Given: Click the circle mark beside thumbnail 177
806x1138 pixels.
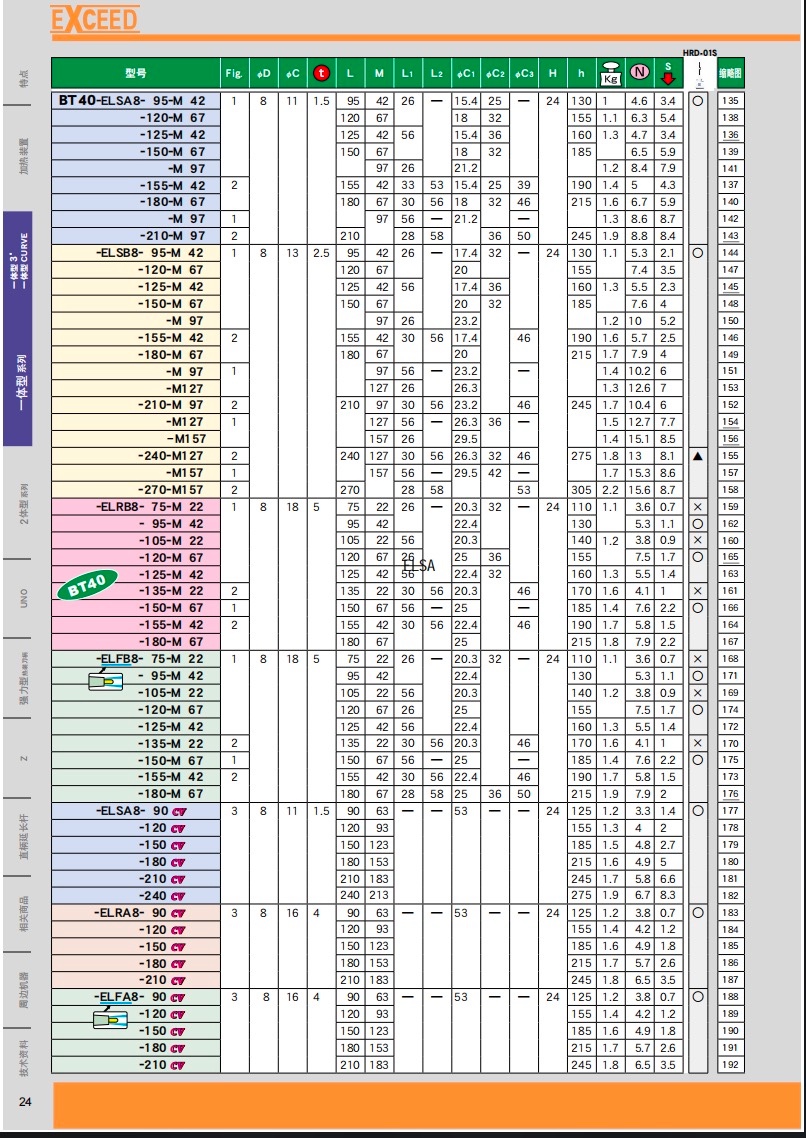Looking at the screenshot, I should tap(697, 811).
